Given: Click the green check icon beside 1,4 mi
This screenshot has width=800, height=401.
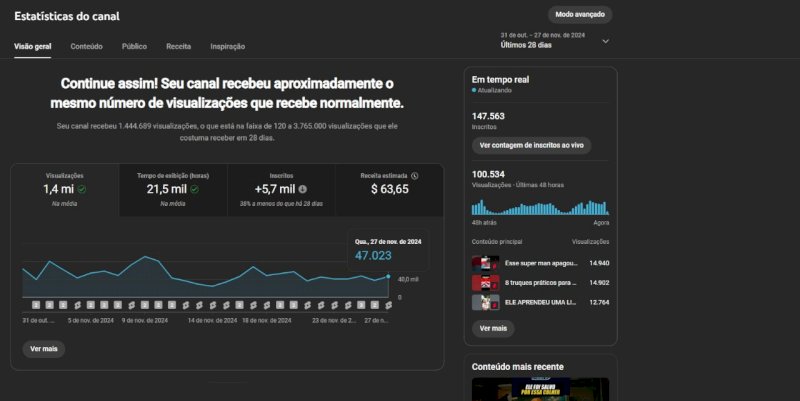Looking at the screenshot, I should (x=82, y=189).
